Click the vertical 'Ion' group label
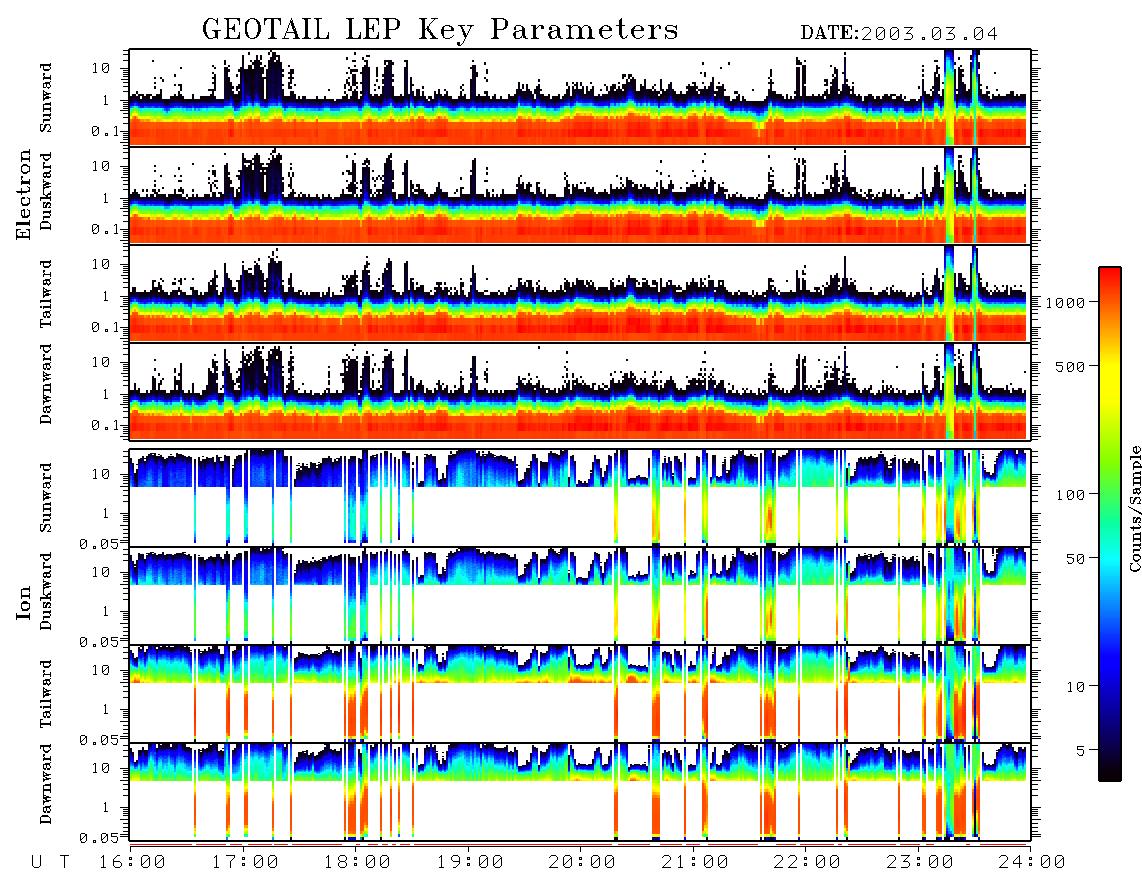This screenshot has width=1142, height=880. tap(24, 602)
